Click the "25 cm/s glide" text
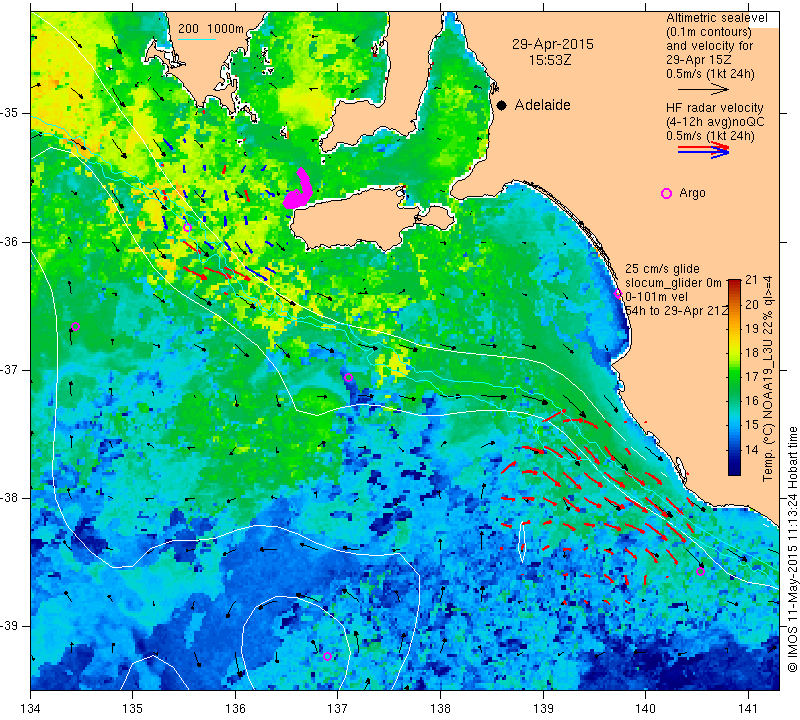Viewport: 800px width, 720px height. 662,269
